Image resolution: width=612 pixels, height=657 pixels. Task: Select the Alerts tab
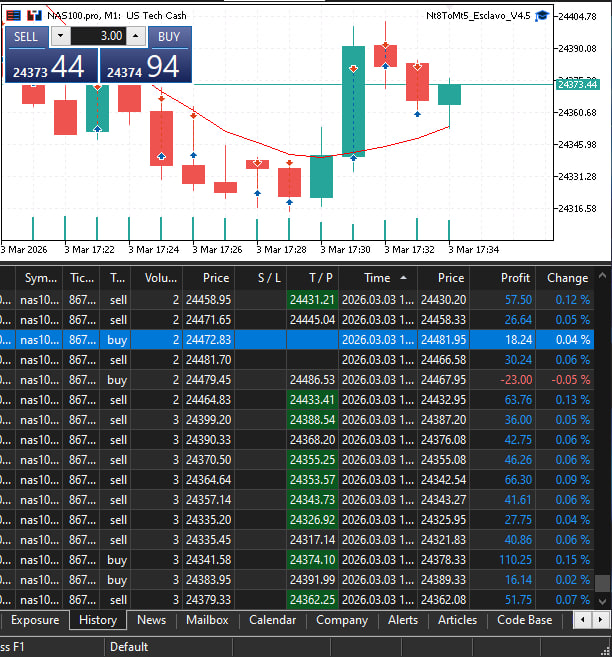tap(403, 620)
